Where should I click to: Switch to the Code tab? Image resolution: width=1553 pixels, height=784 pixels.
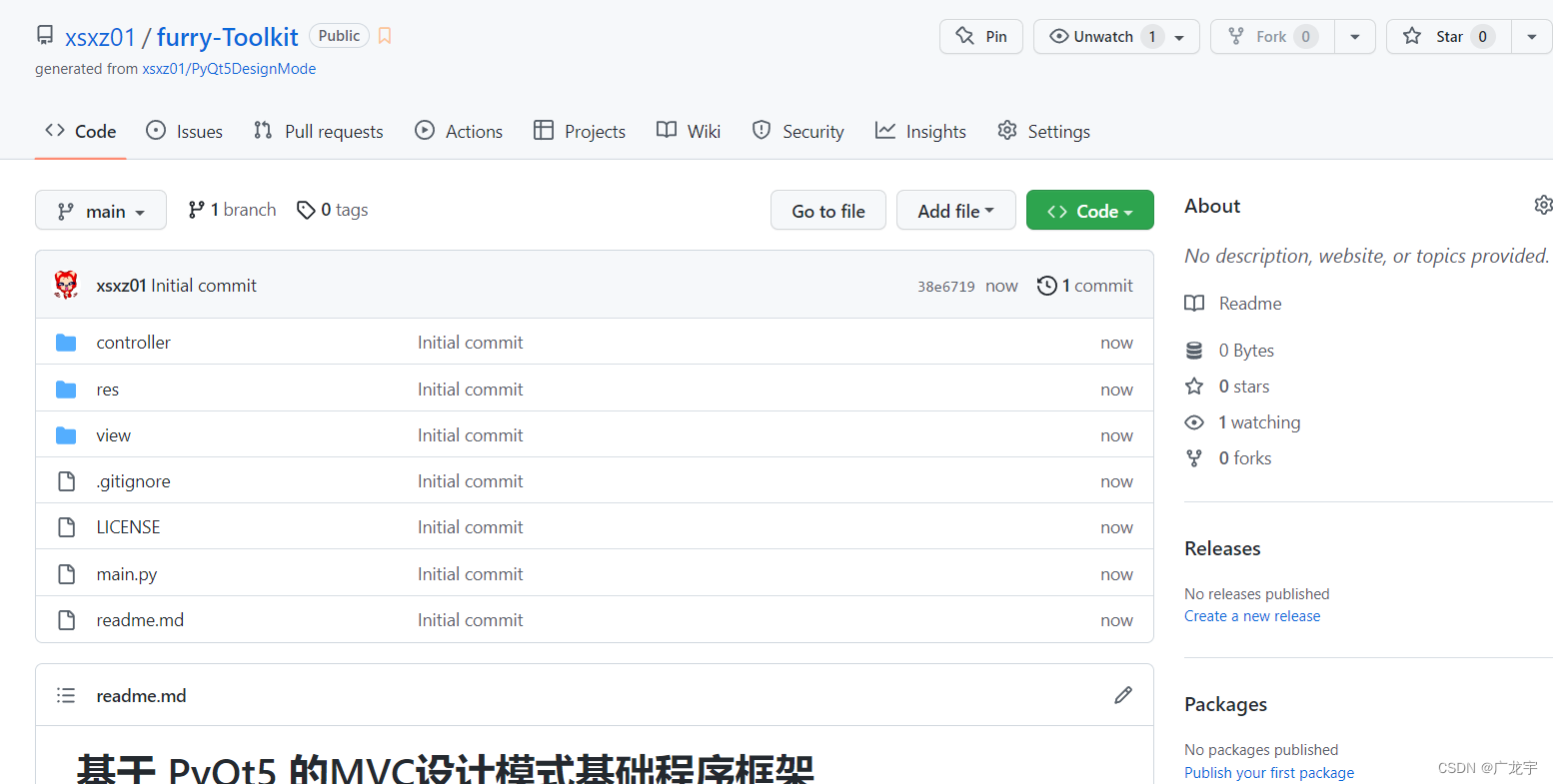pyautogui.click(x=81, y=131)
